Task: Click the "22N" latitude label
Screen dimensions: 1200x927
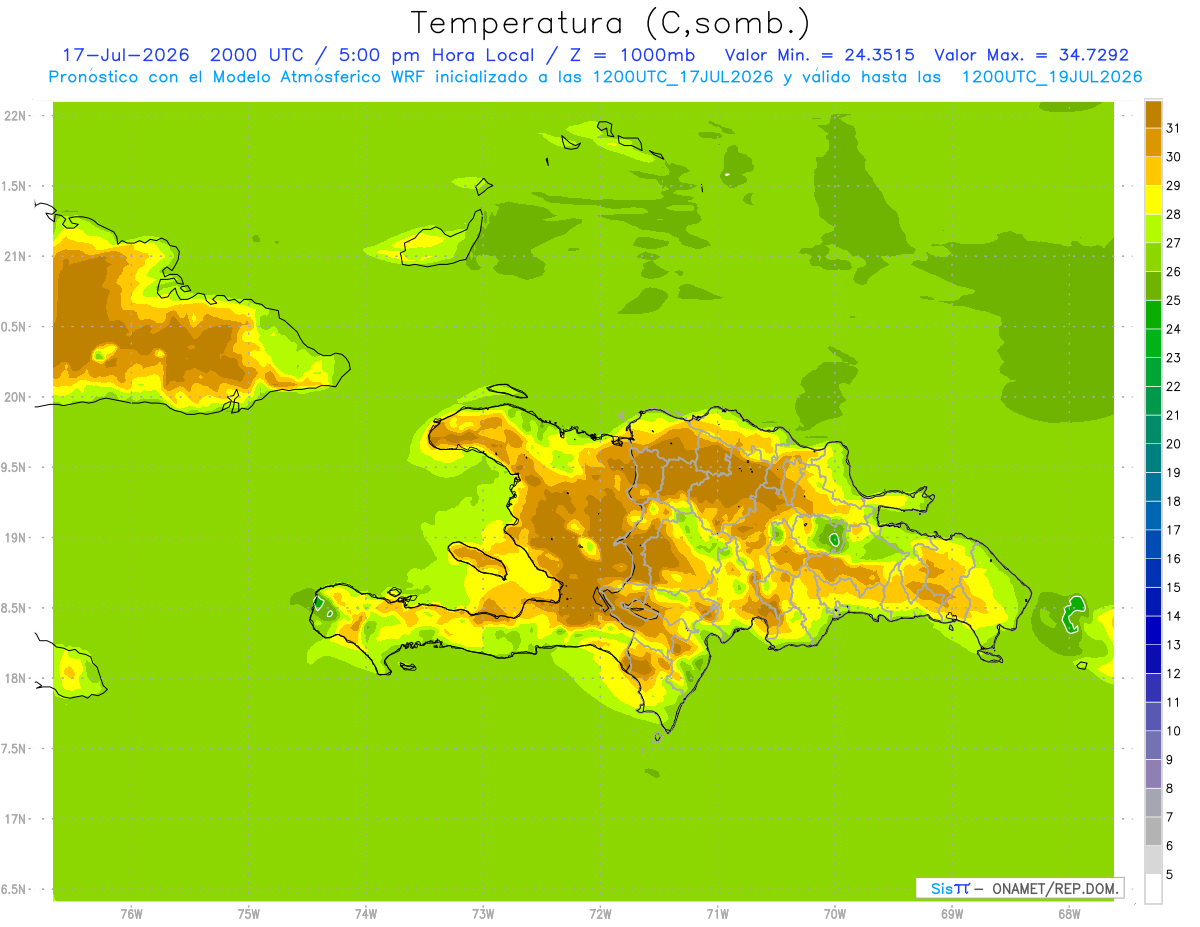Action: [x=16, y=115]
